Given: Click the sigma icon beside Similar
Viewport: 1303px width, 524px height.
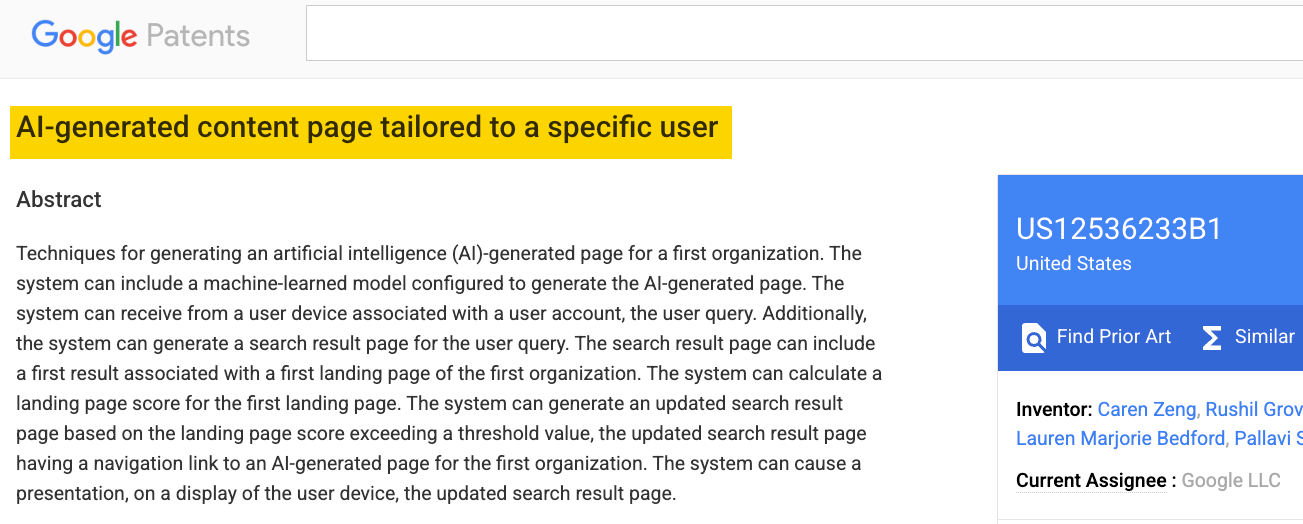Looking at the screenshot, I should point(1211,338).
